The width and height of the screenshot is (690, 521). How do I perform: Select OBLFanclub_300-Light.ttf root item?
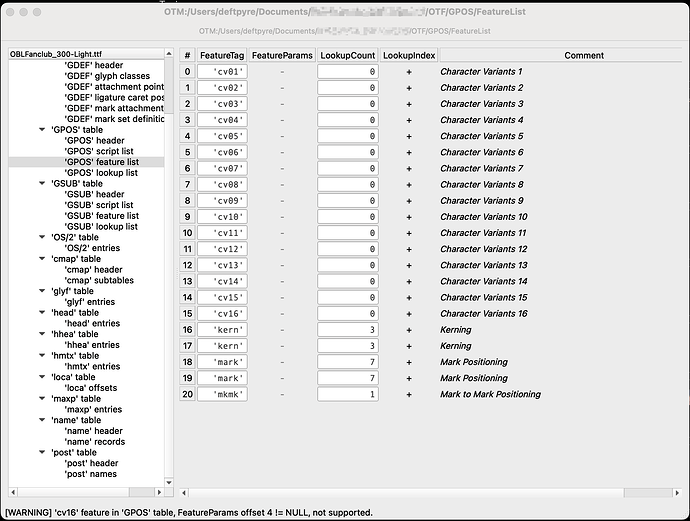[56, 54]
